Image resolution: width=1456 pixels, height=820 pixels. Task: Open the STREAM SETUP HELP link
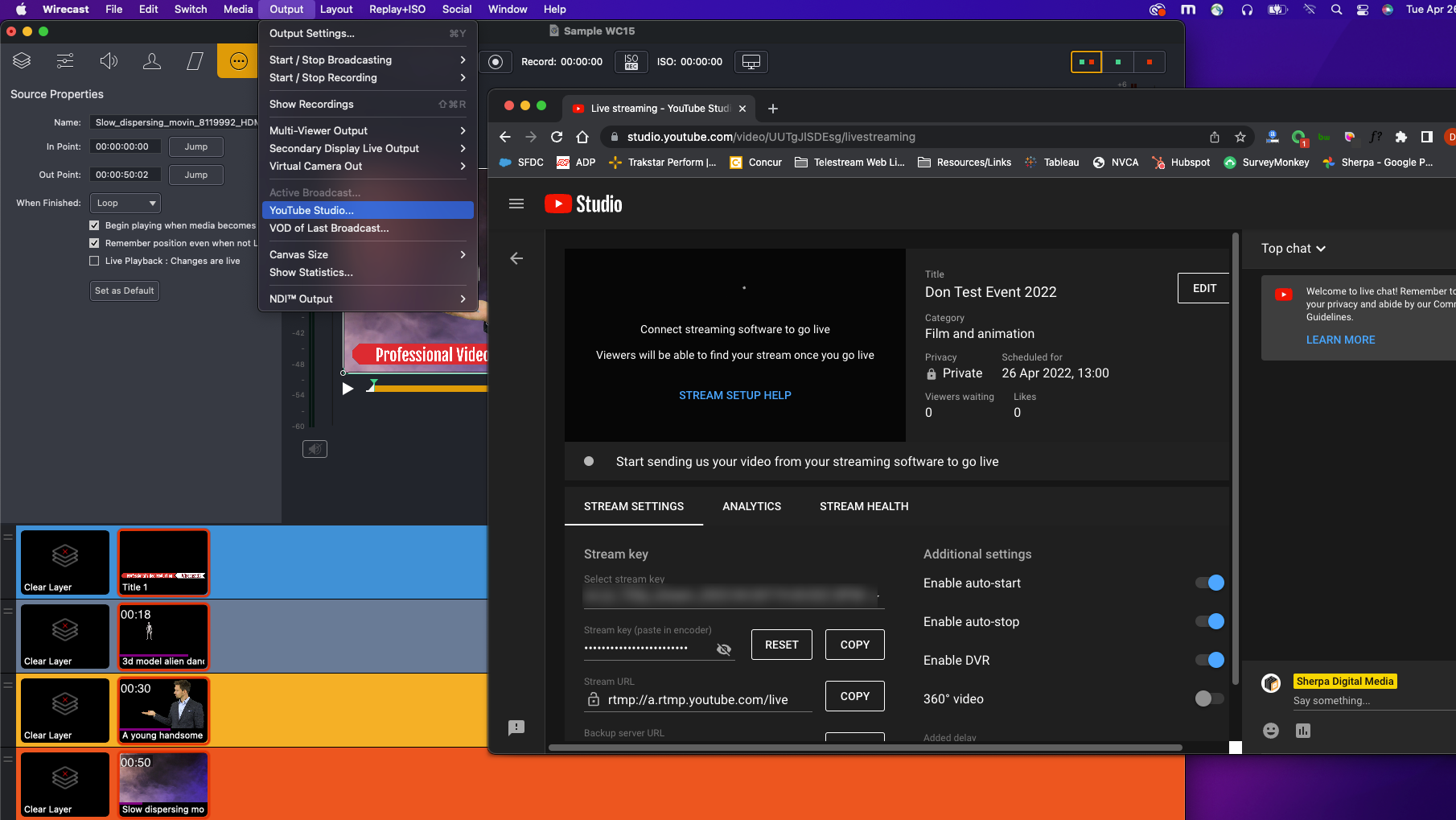pos(734,396)
